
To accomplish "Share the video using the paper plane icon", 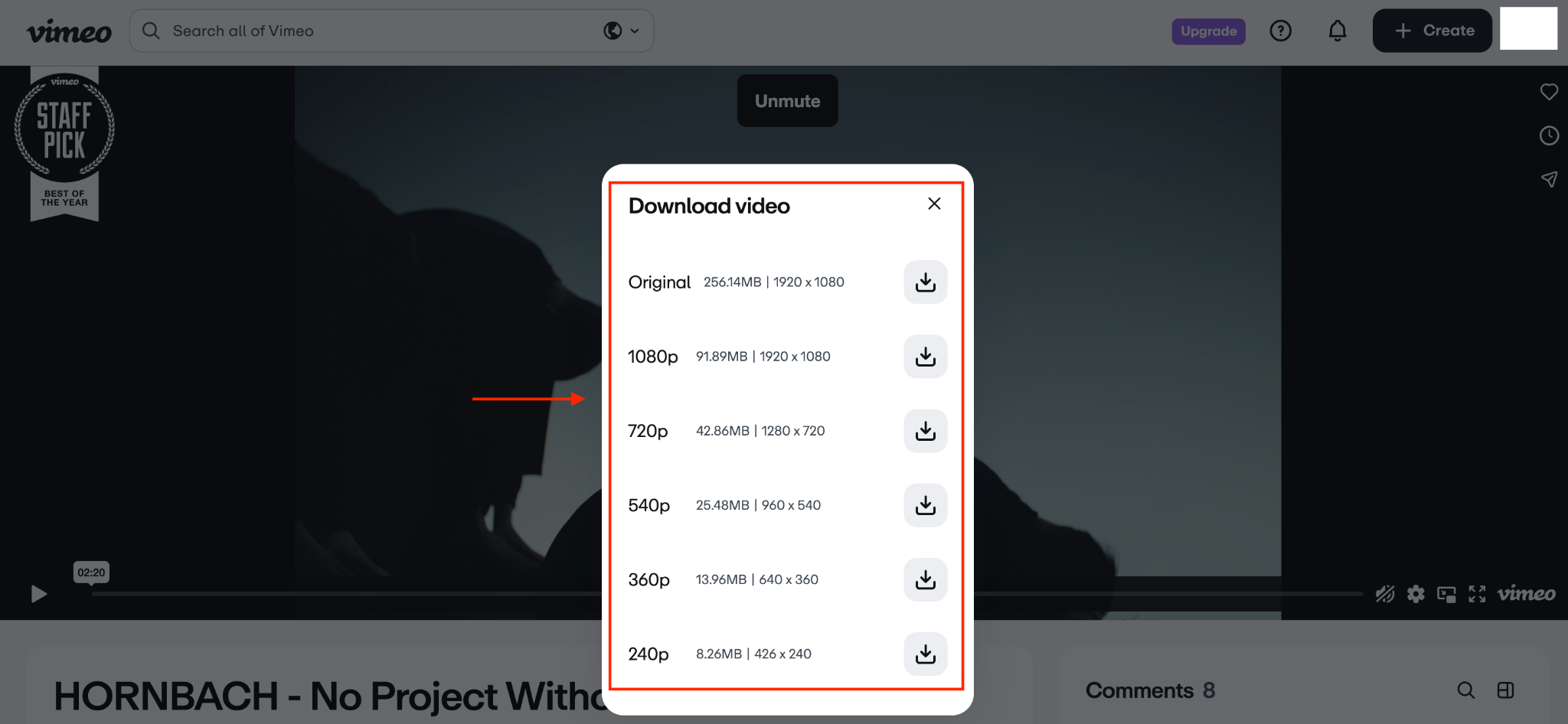I will click(x=1549, y=179).
